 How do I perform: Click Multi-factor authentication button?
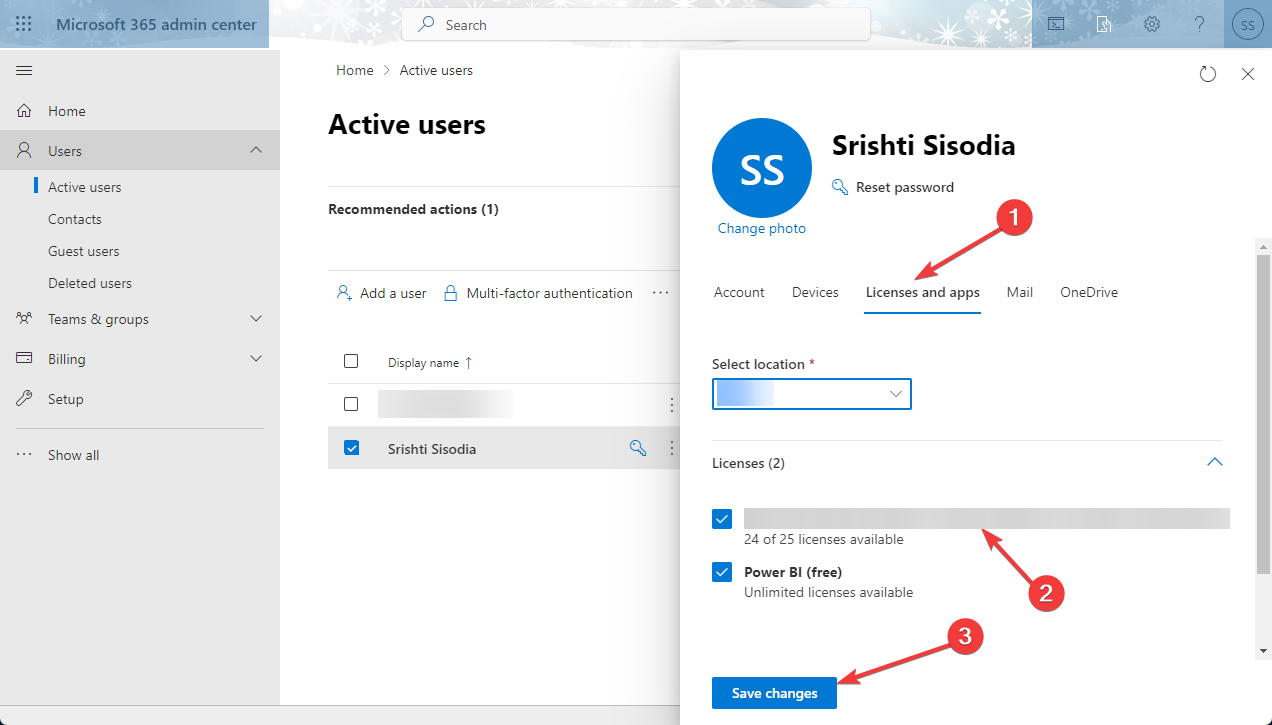538,293
